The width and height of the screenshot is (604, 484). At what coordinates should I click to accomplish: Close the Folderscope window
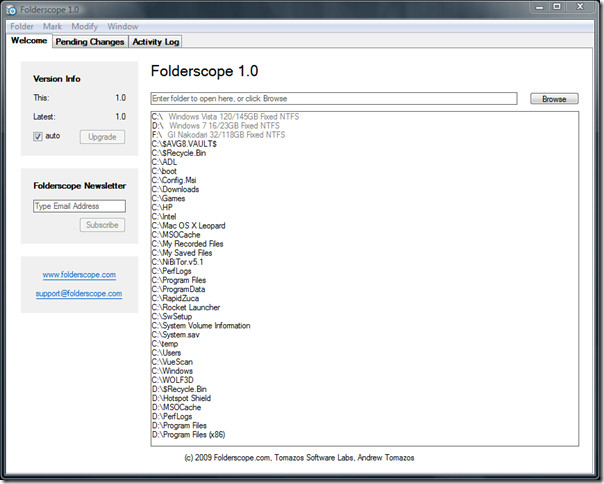[580, 7]
